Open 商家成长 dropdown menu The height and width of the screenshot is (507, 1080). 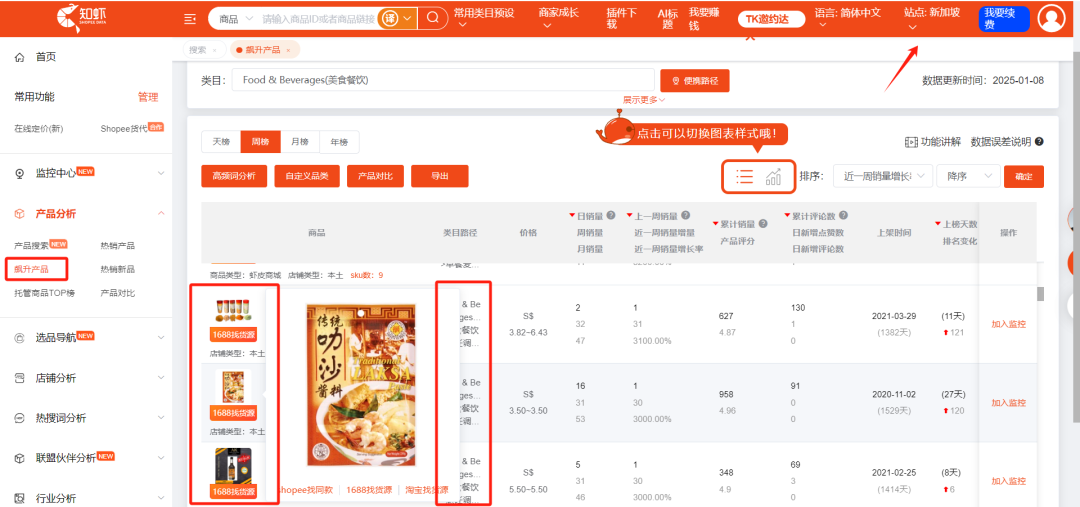[558, 19]
